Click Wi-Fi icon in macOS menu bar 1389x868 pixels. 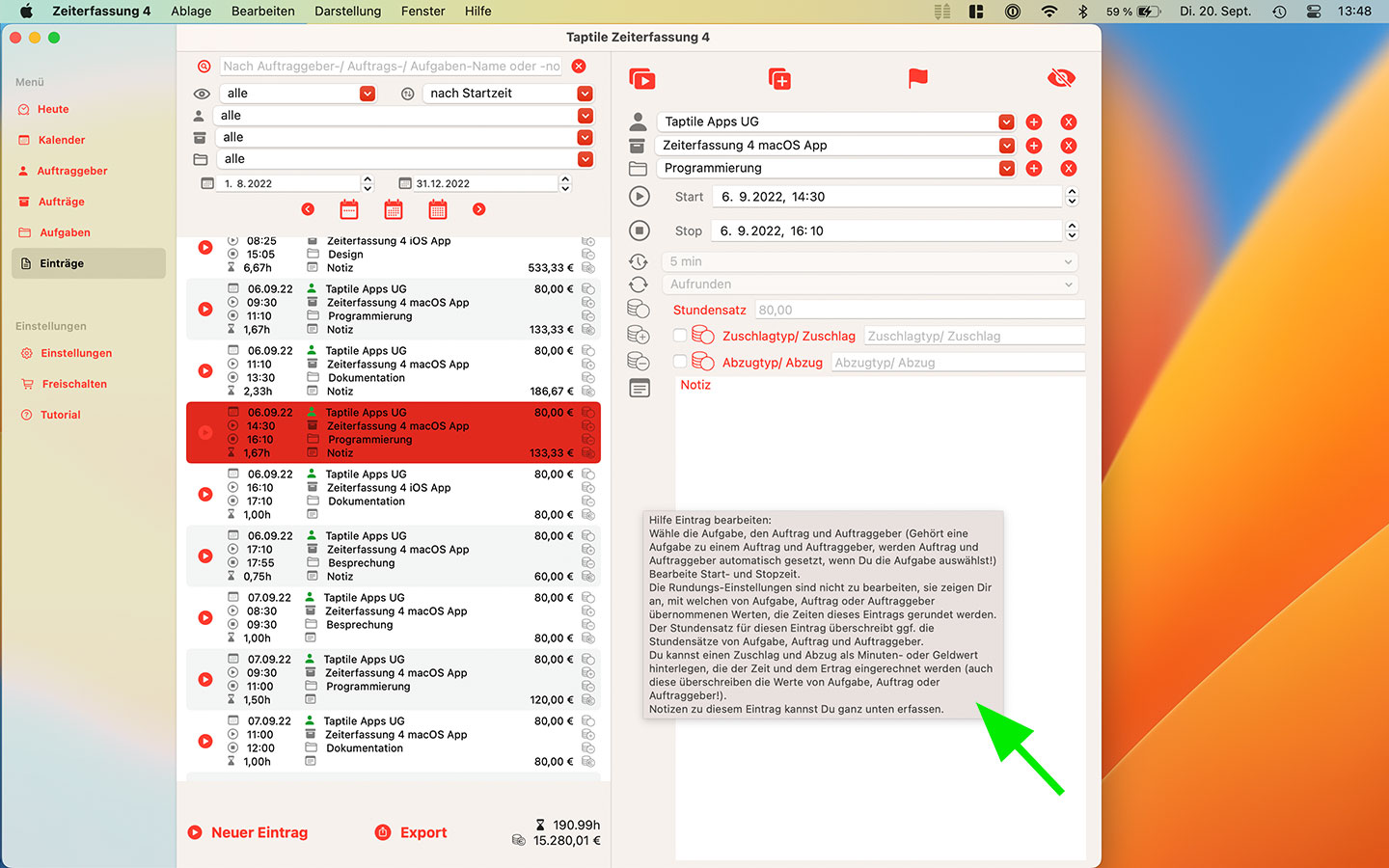1049,12
